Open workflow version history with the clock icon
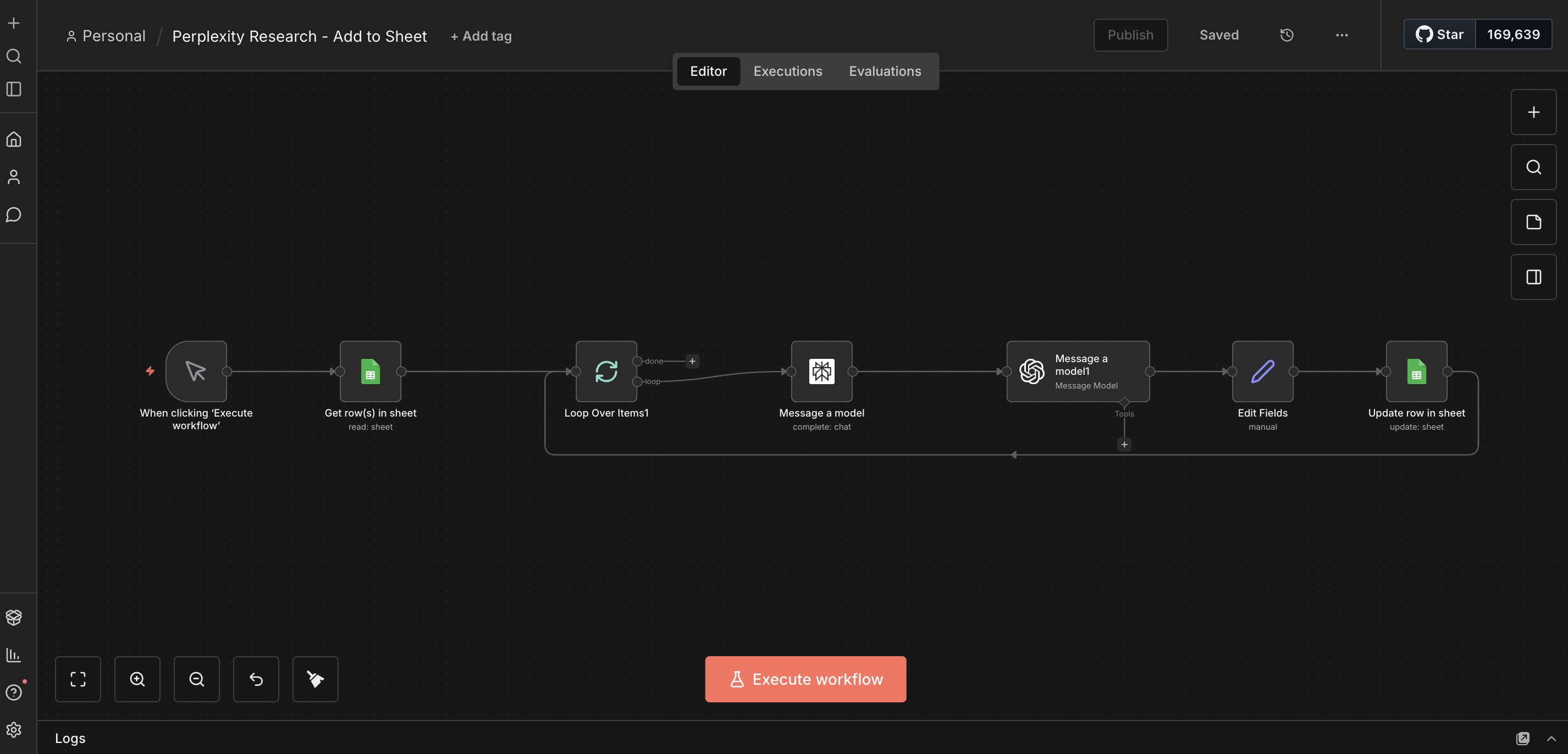This screenshot has width=1568, height=754. (x=1286, y=35)
